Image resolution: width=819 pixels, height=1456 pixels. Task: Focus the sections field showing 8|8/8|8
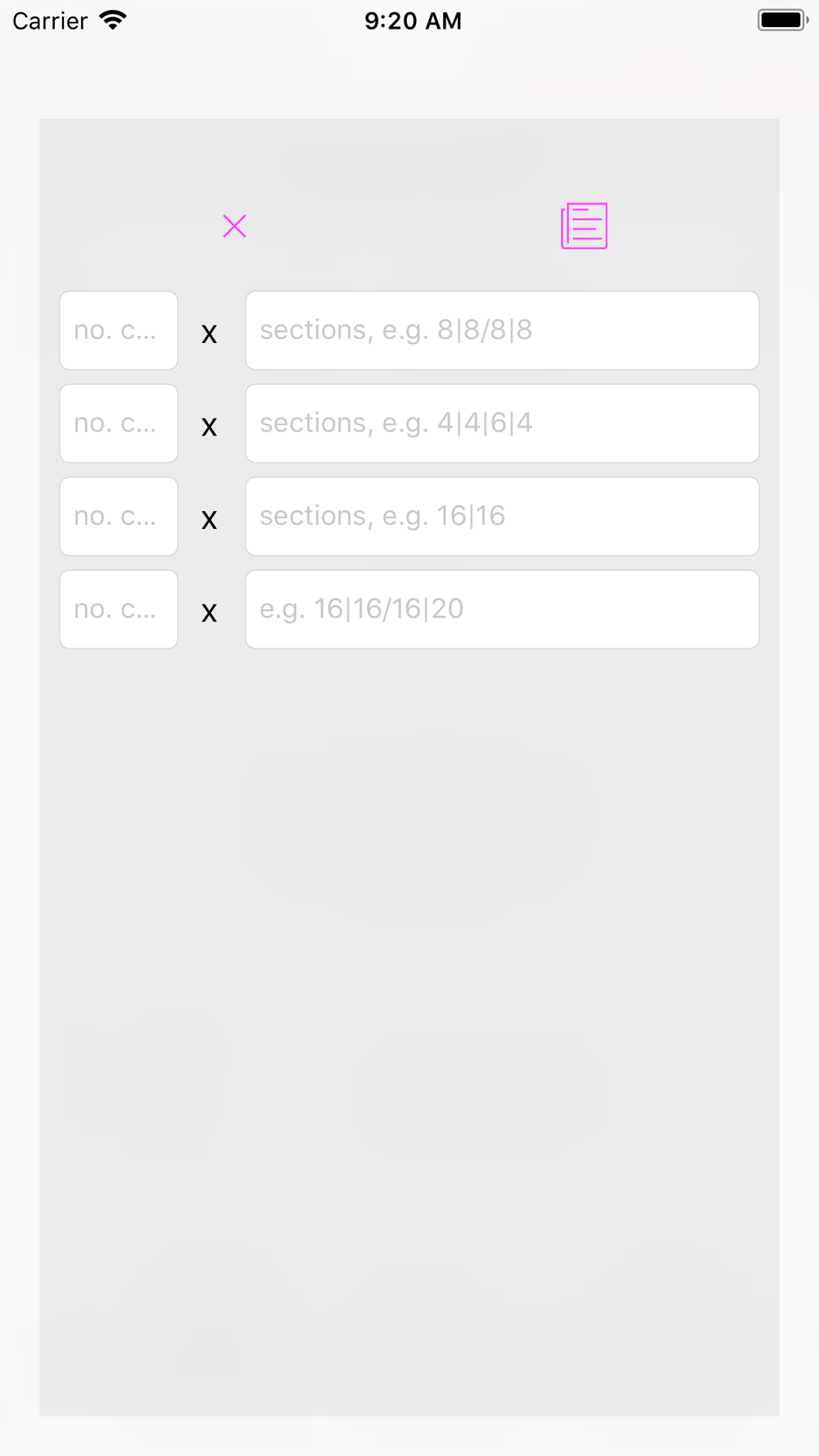[x=502, y=330]
